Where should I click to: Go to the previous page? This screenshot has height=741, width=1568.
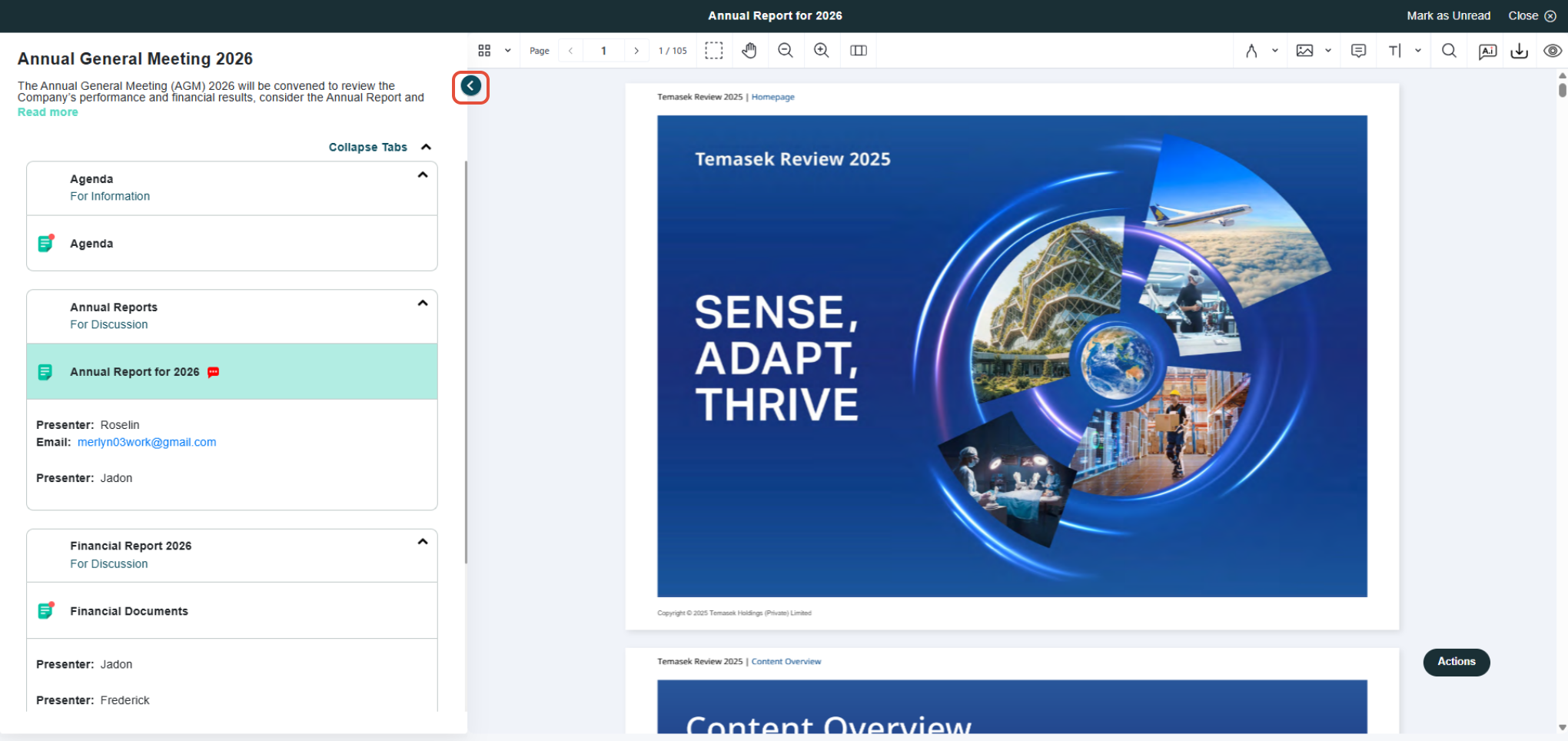570,51
